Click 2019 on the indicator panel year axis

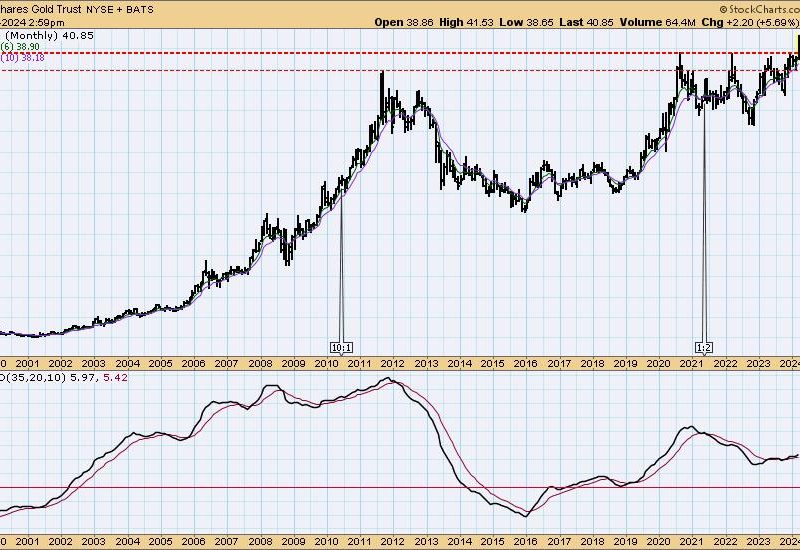(625, 541)
